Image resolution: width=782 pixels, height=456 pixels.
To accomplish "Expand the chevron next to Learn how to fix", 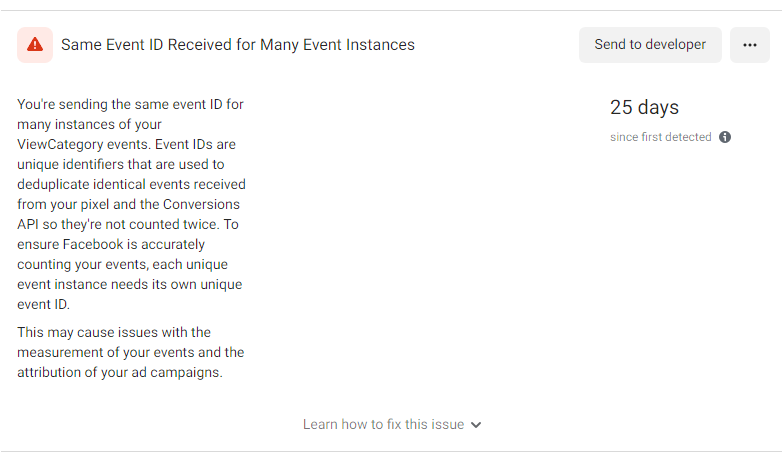I will [x=476, y=425].
